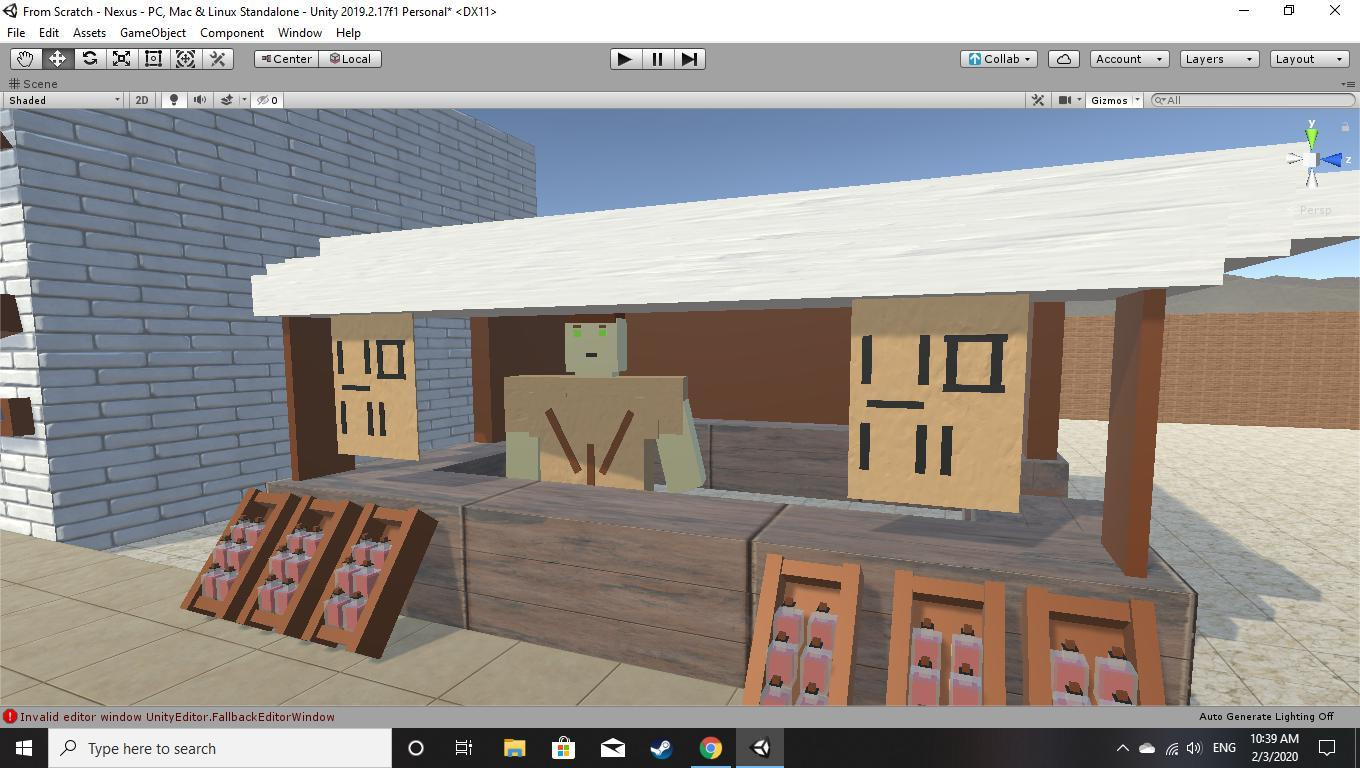Open the Gizmos dropdown arrow
This screenshot has width=1360, height=768.
click(1137, 100)
